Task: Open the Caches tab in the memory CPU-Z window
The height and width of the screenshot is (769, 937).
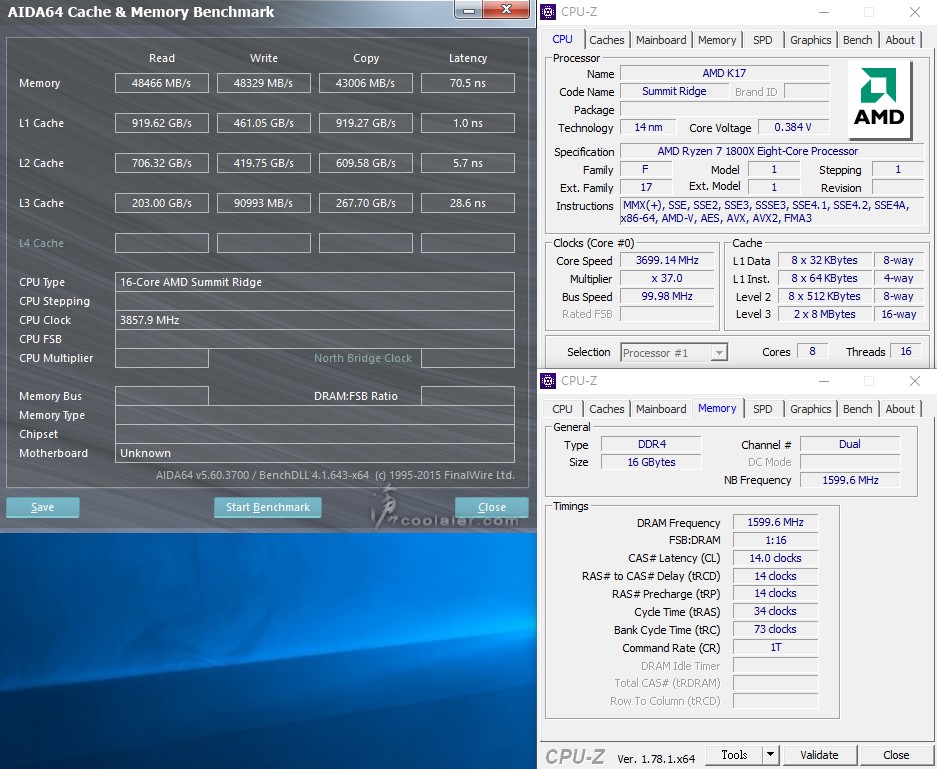Action: pyautogui.click(x=607, y=409)
